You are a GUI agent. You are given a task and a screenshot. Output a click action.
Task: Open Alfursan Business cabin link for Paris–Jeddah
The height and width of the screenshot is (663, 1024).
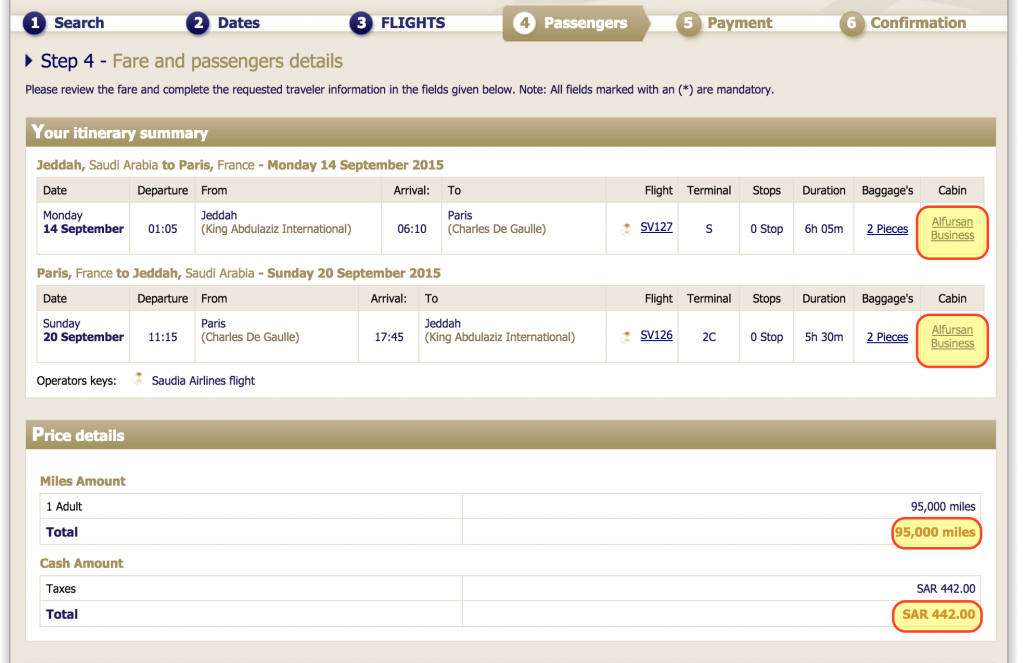click(x=952, y=337)
